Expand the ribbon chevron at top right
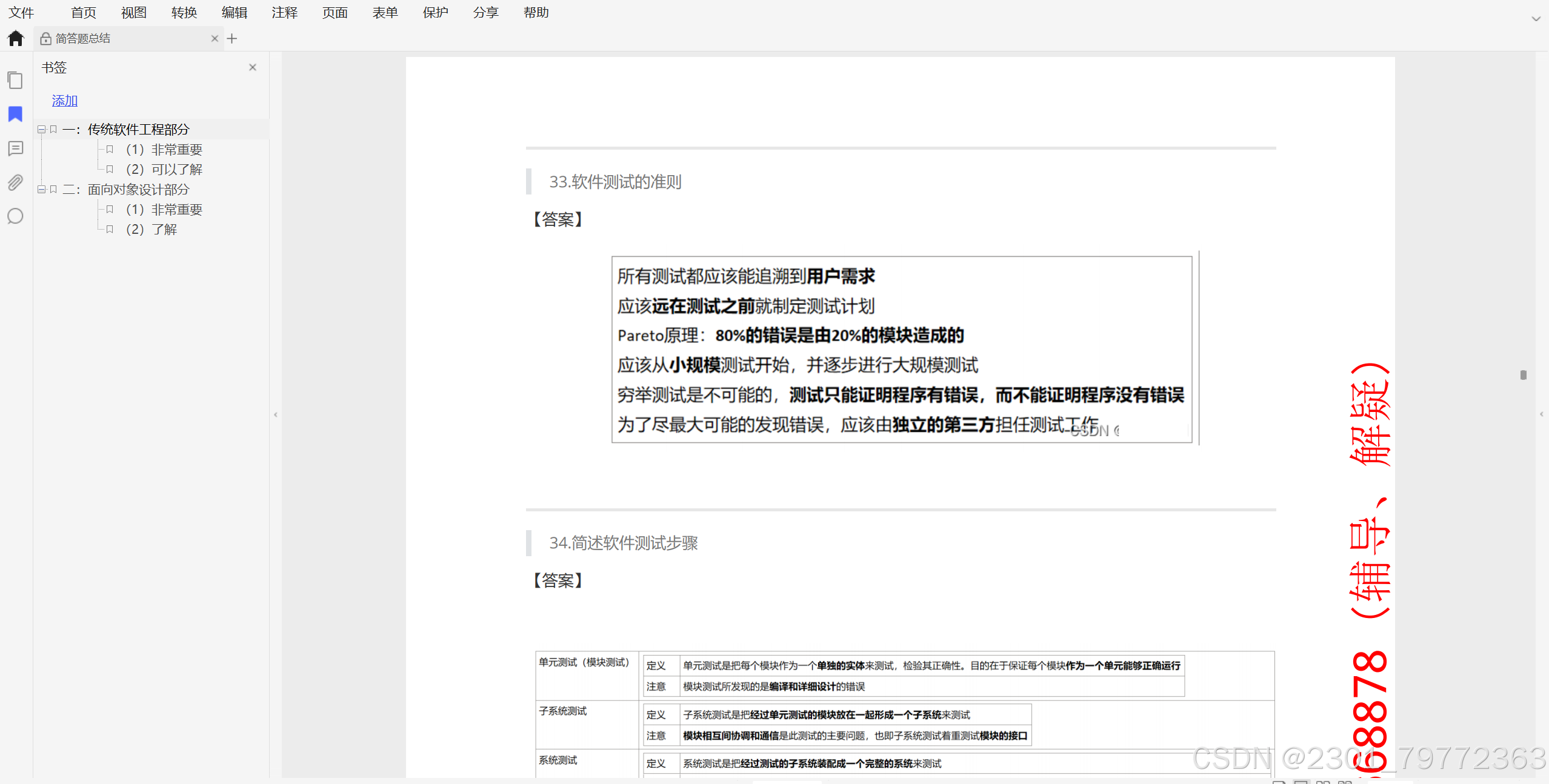Screen dimensions: 1549x784 coord(1536,18)
